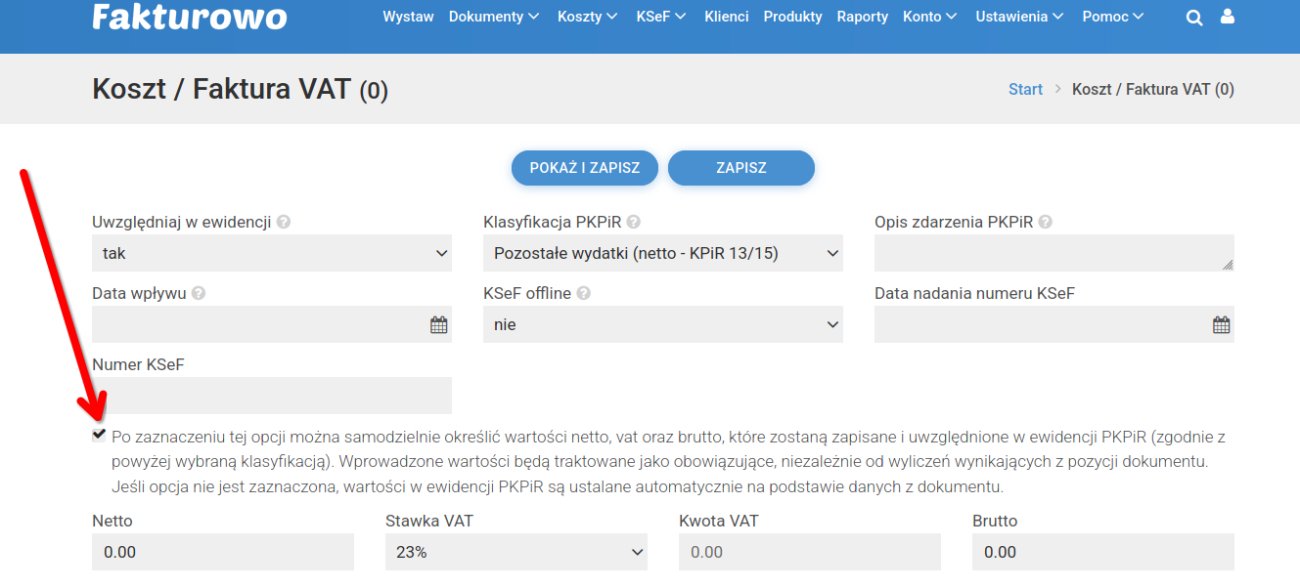Uncheck the custom PKPiR values checkbox
This screenshot has width=1300, height=588.
coord(97,434)
